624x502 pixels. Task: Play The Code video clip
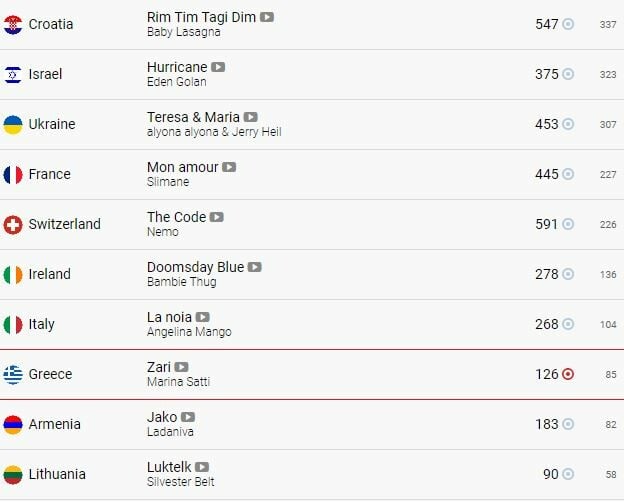point(216,217)
